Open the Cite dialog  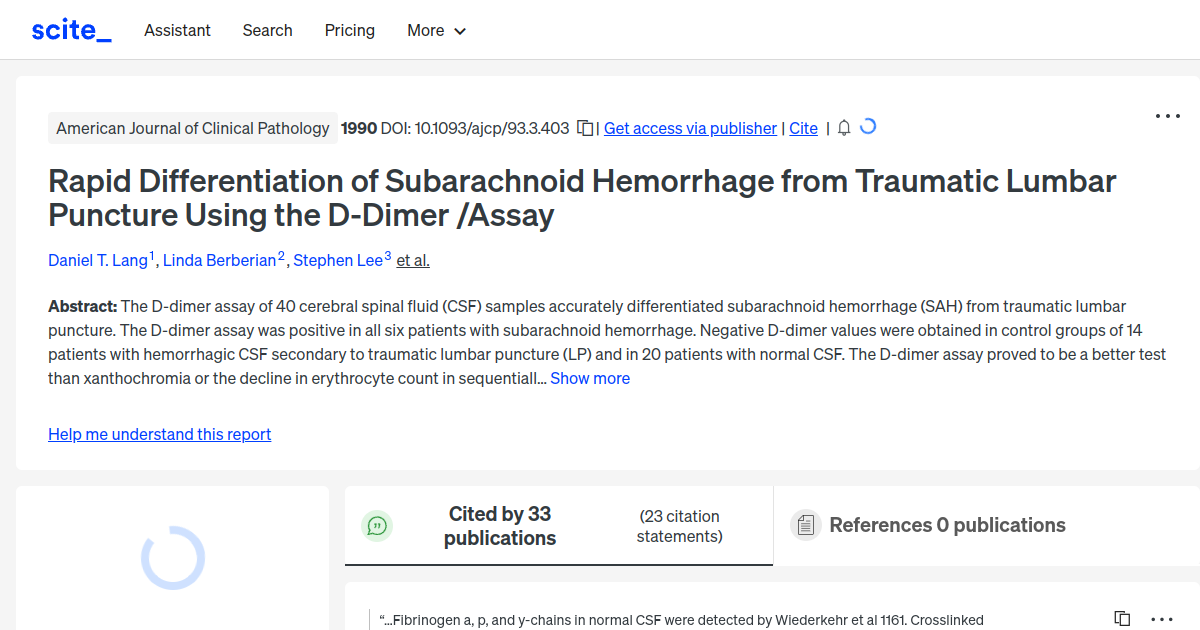pos(803,128)
